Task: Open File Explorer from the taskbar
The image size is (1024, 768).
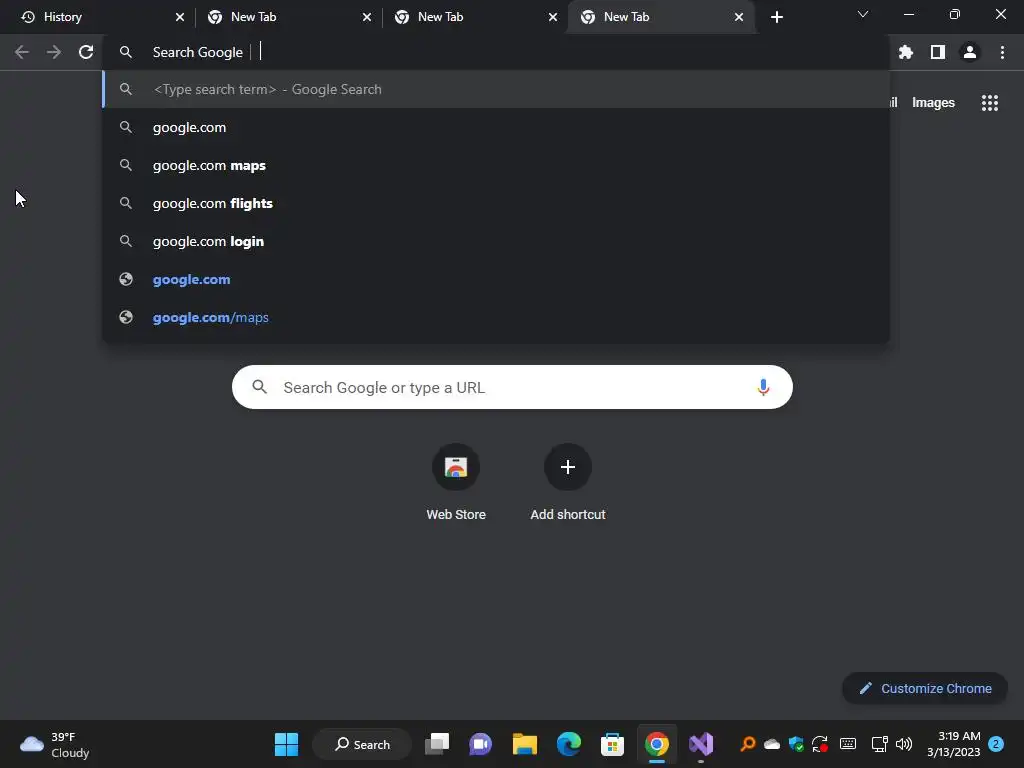Action: (524, 744)
